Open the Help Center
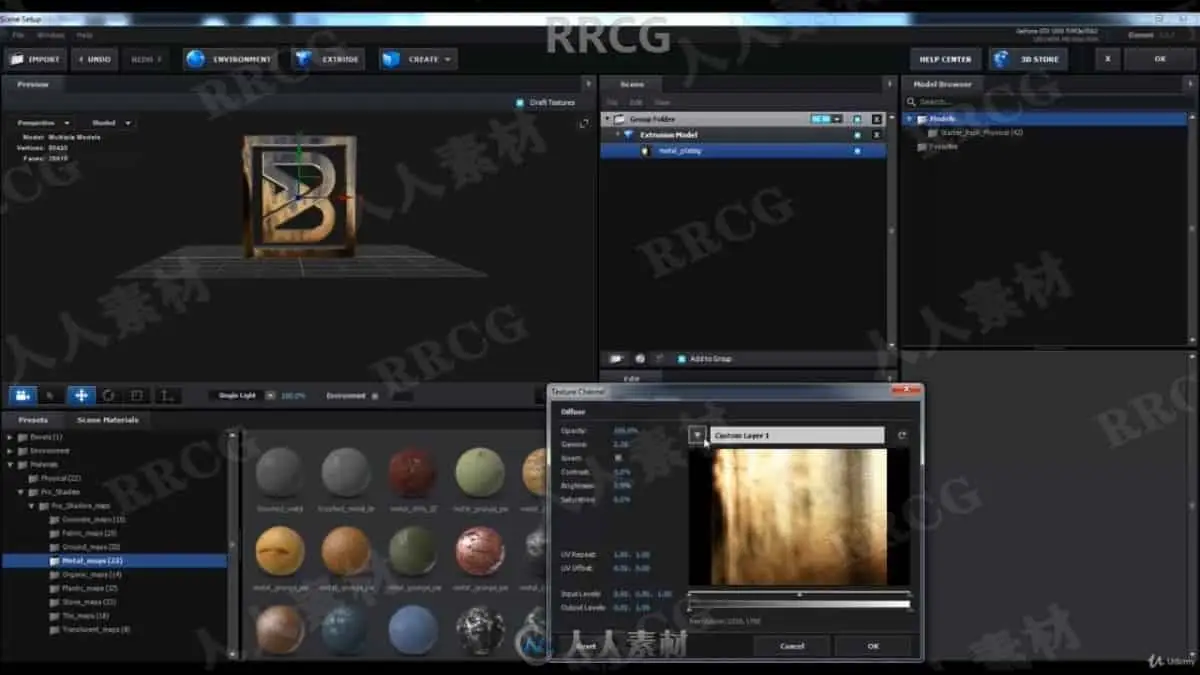Image resolution: width=1200 pixels, height=675 pixels. tap(945, 59)
